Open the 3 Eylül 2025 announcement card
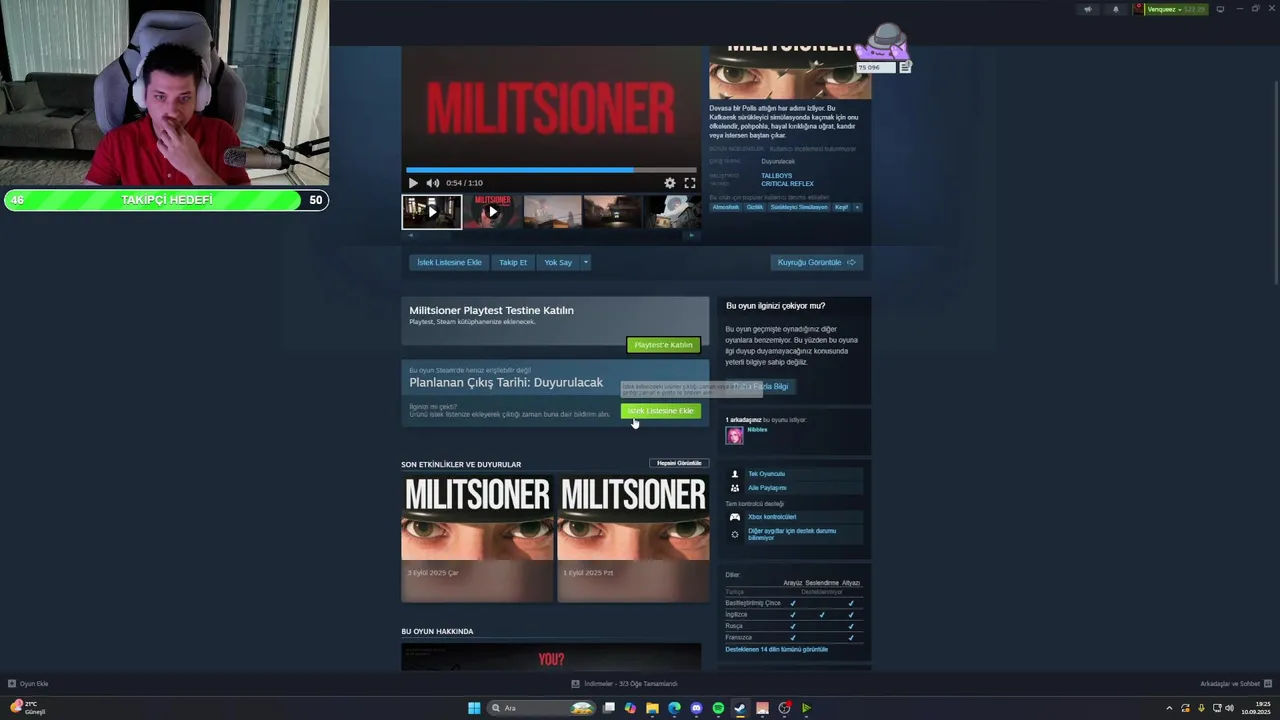Image resolution: width=1280 pixels, height=720 pixels. [x=477, y=537]
